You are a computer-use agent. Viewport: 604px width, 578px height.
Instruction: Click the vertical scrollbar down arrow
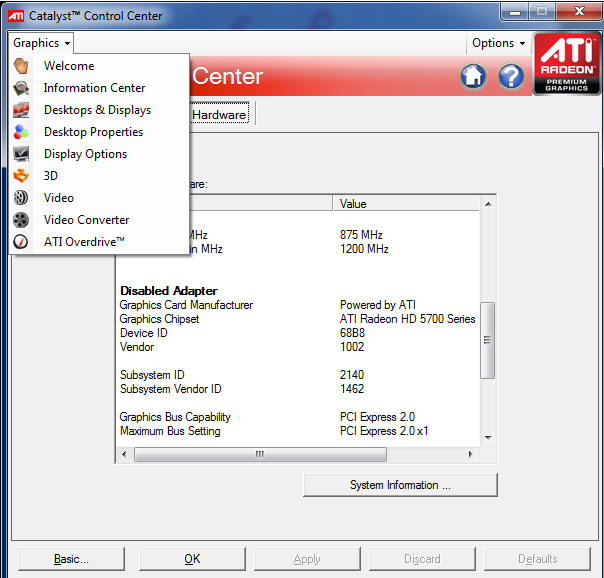[x=488, y=437]
